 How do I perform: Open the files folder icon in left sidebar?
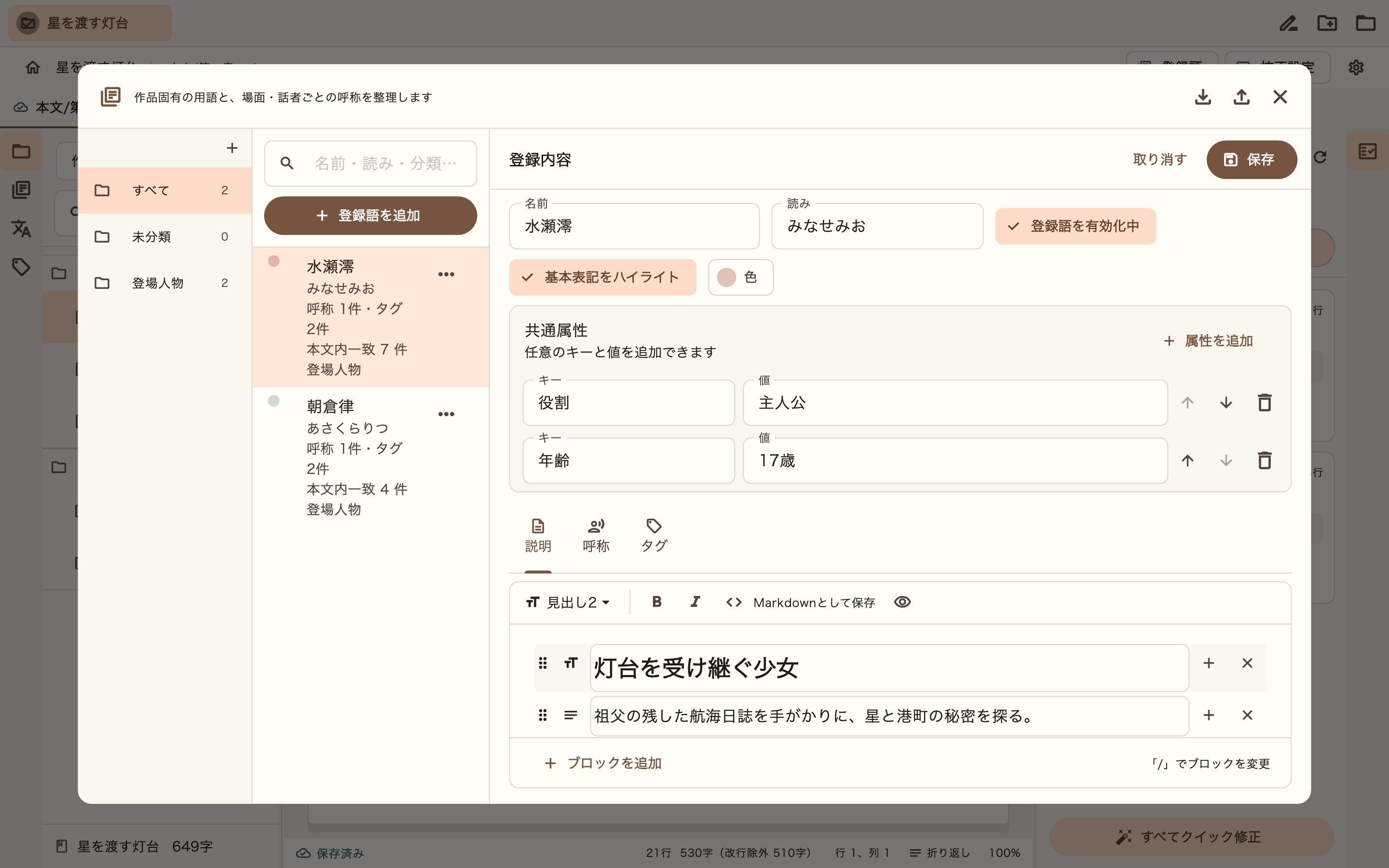pyautogui.click(x=21, y=151)
